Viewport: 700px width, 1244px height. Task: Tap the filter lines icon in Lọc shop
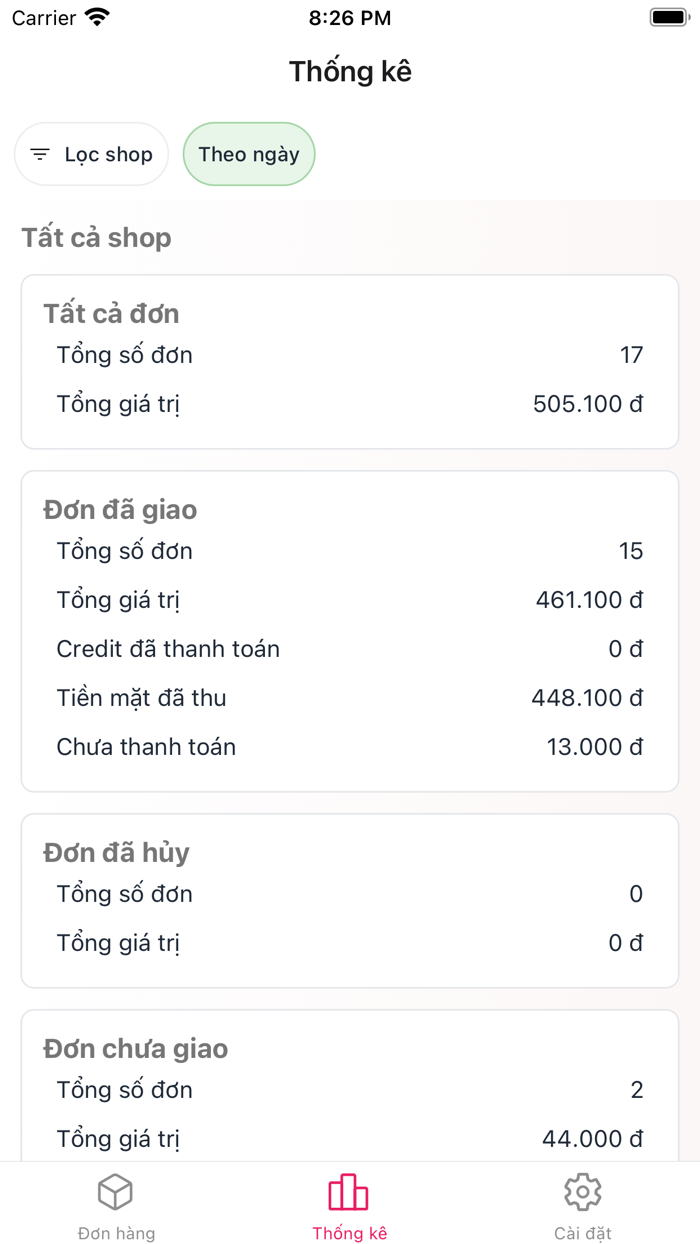pos(40,155)
